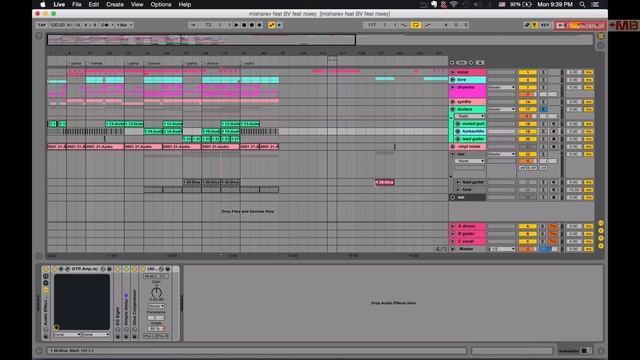Toggle the MIDI arrangement overdub plus button
This screenshot has height=360, width=640.
[x=260, y=25]
